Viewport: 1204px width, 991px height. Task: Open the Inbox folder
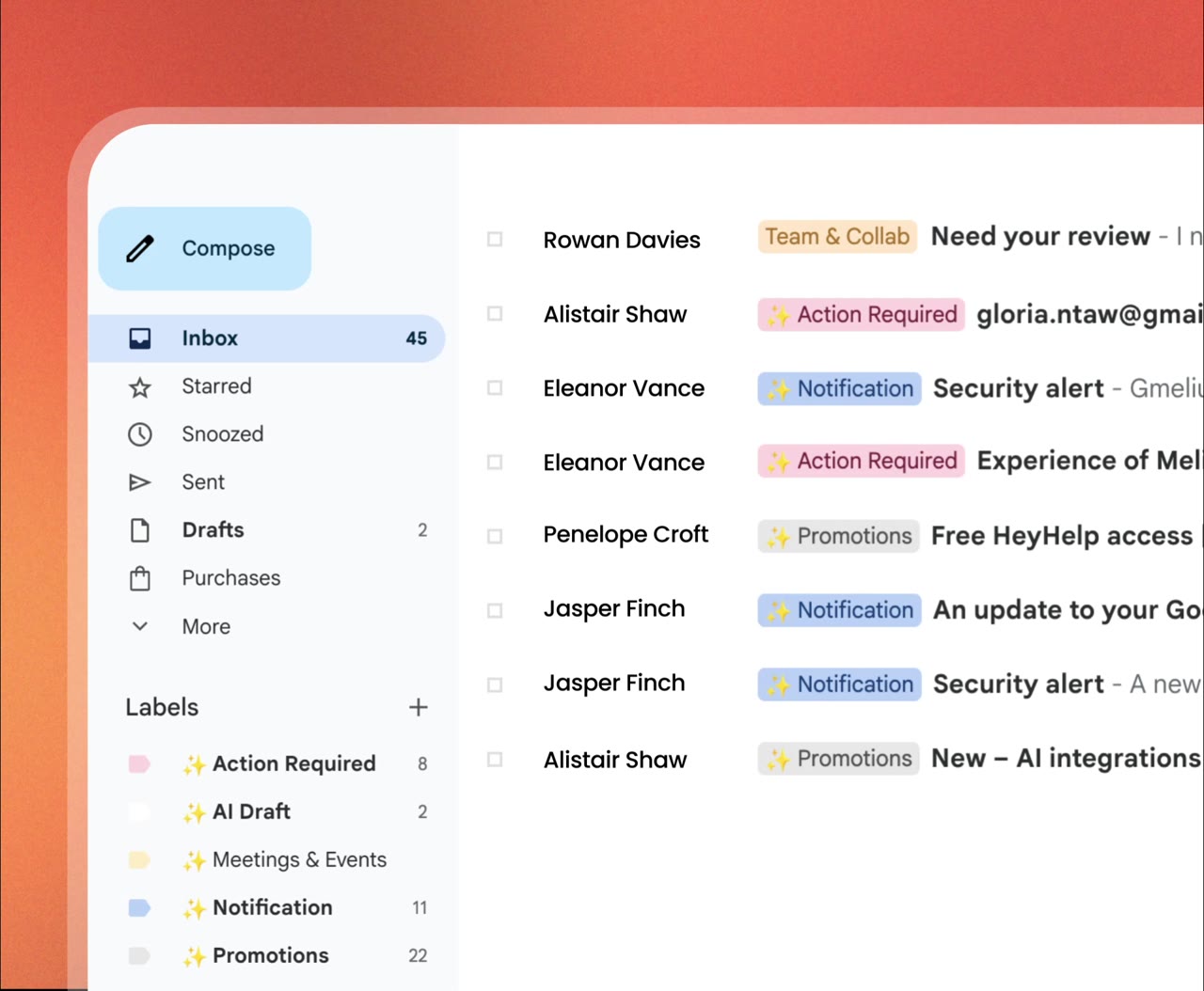(x=267, y=338)
